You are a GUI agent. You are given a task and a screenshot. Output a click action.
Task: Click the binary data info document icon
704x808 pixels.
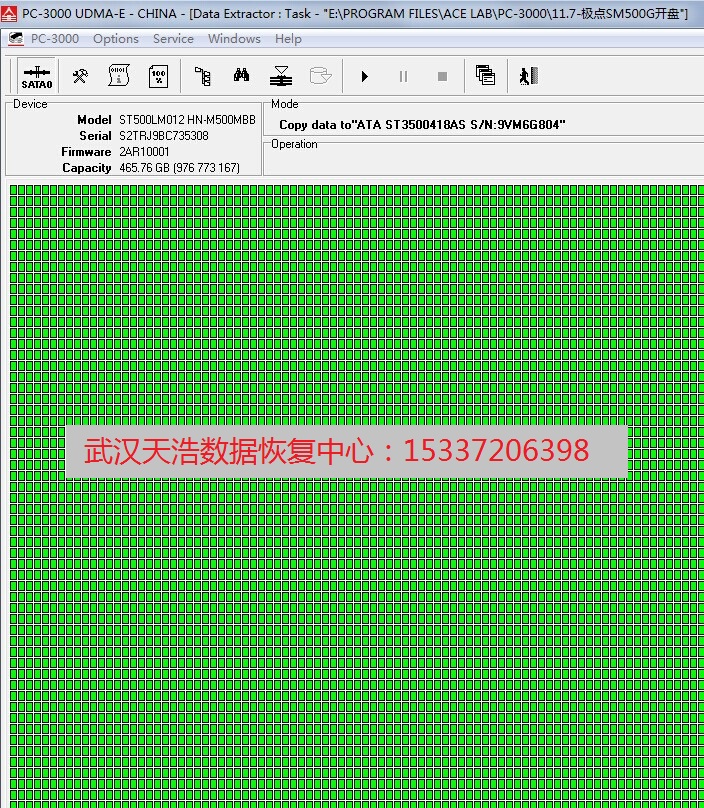pyautogui.click(x=119, y=76)
